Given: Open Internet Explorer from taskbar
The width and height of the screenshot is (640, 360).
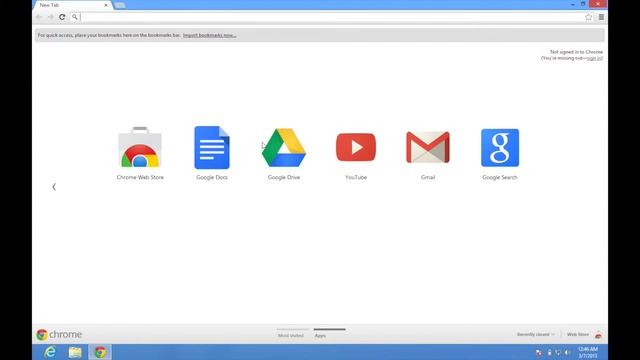Looking at the screenshot, I should tap(50, 352).
